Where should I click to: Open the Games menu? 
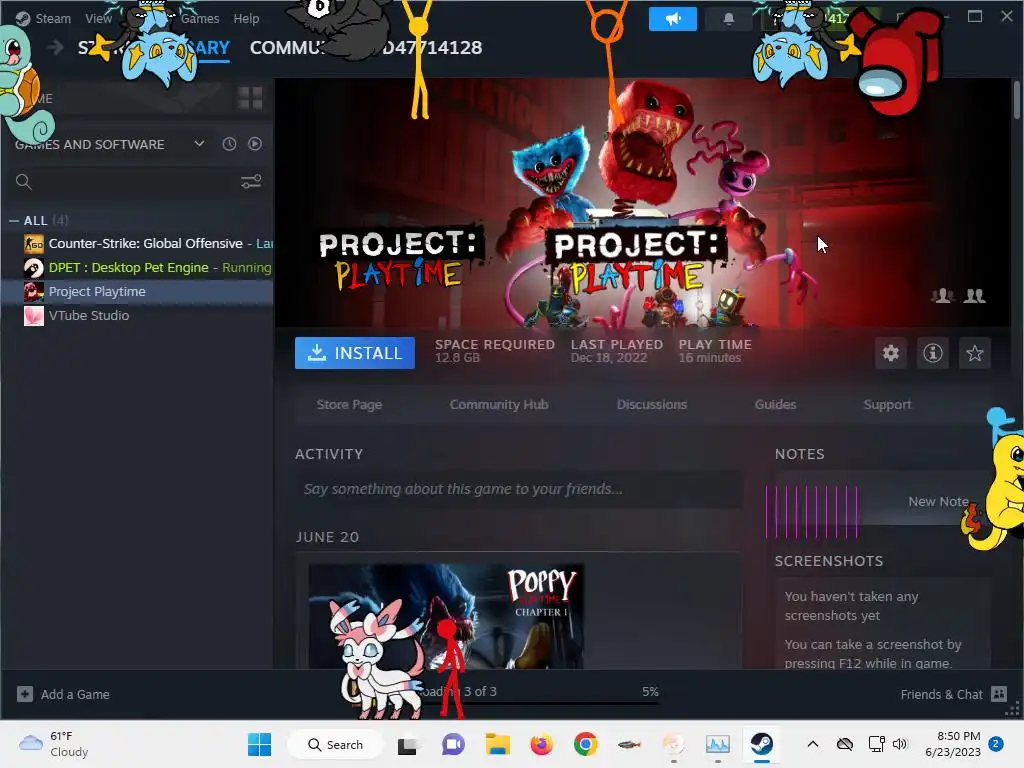[200, 18]
